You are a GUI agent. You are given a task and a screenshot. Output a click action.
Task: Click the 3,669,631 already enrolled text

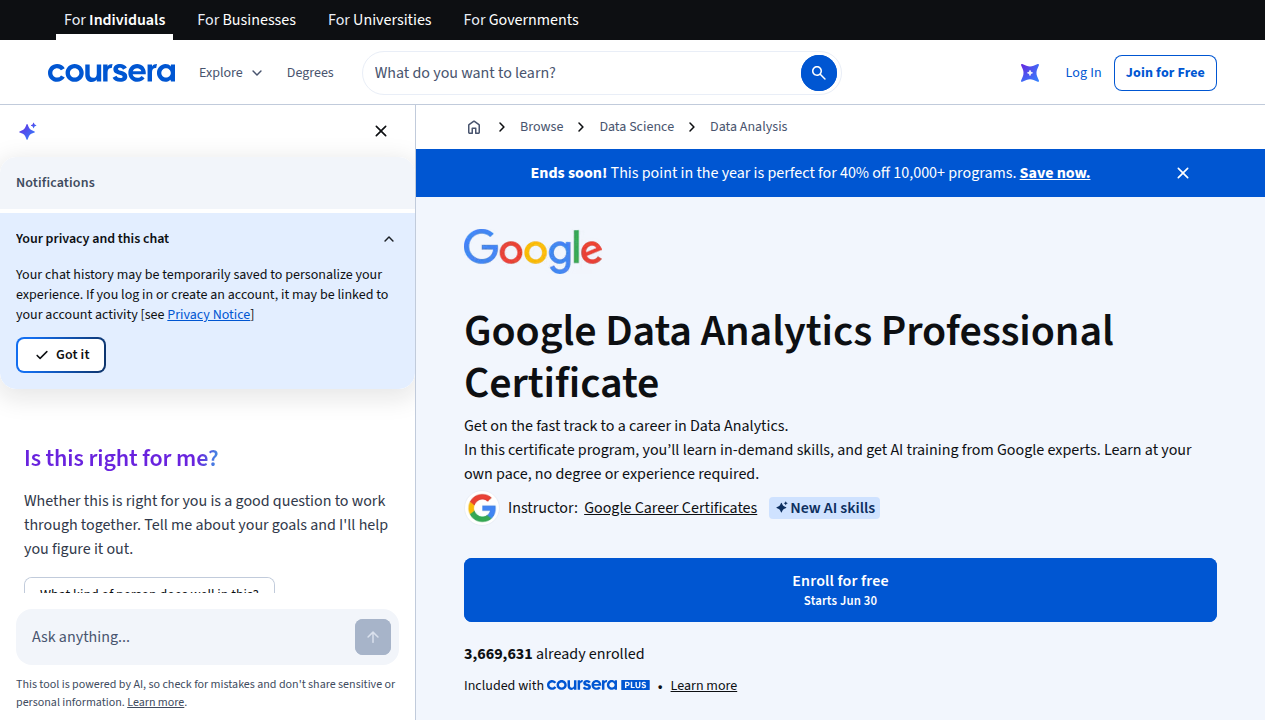click(554, 654)
